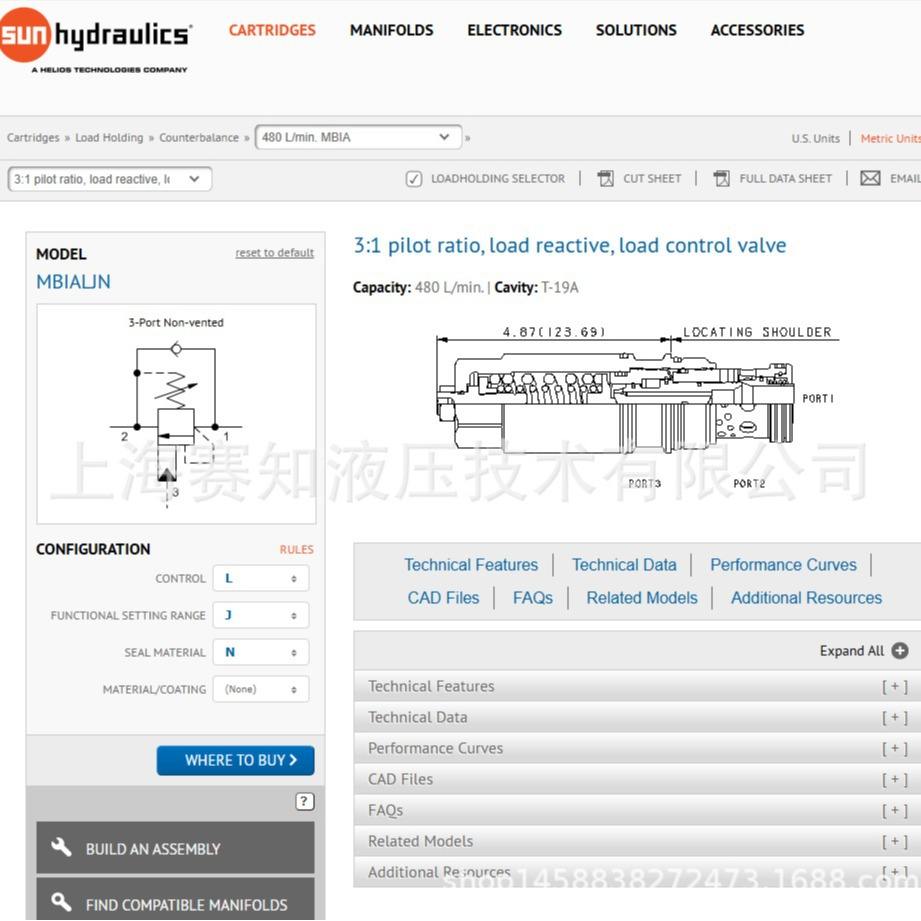Jump to Performance Curves tab link
Image resolution: width=921 pixels, height=921 pixels.
pos(783,565)
